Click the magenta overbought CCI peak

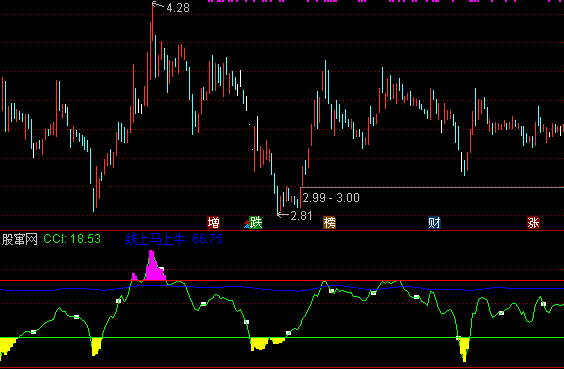pos(155,266)
